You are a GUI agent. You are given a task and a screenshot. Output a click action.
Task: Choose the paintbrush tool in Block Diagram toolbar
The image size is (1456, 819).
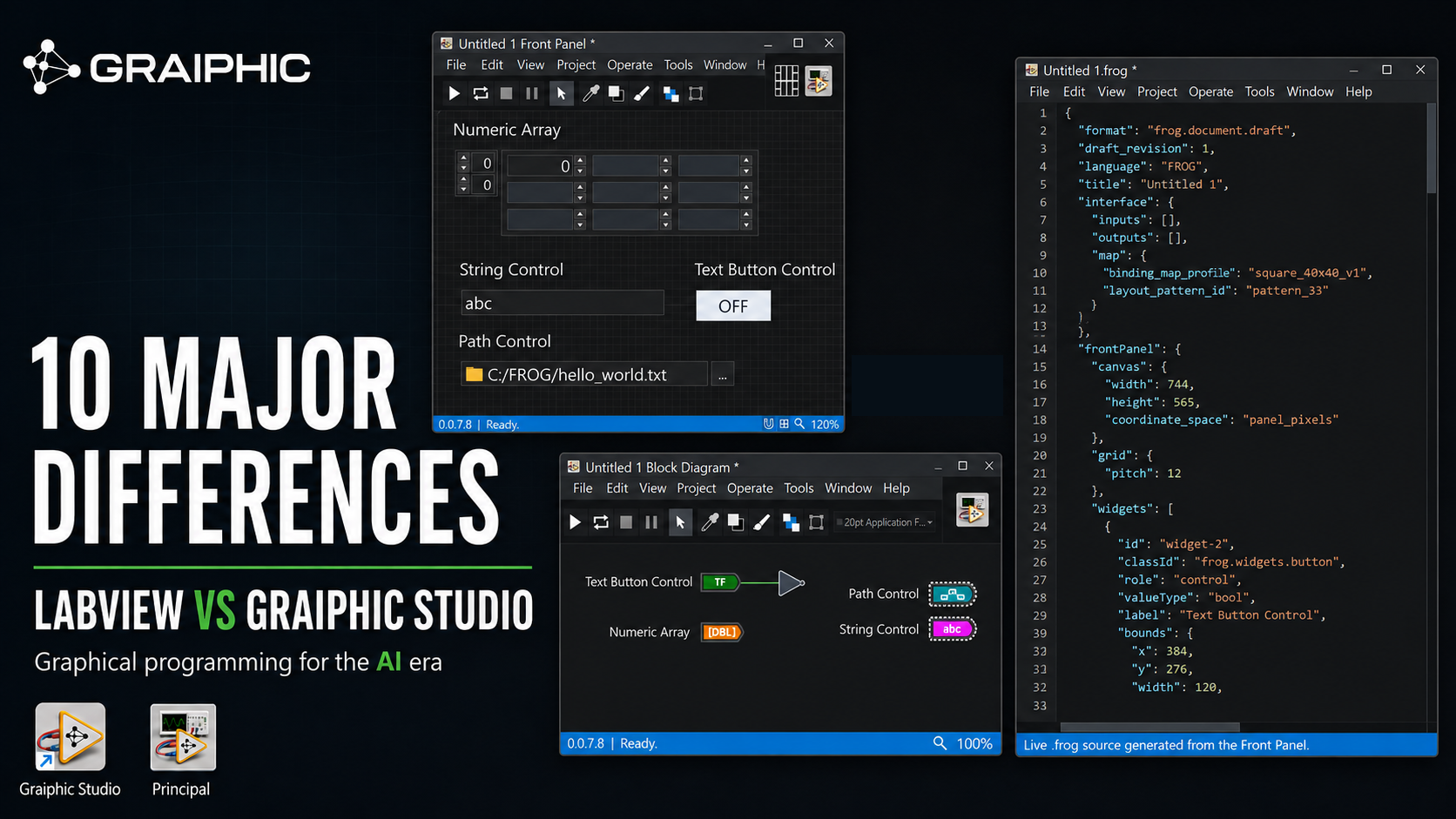pyautogui.click(x=761, y=522)
